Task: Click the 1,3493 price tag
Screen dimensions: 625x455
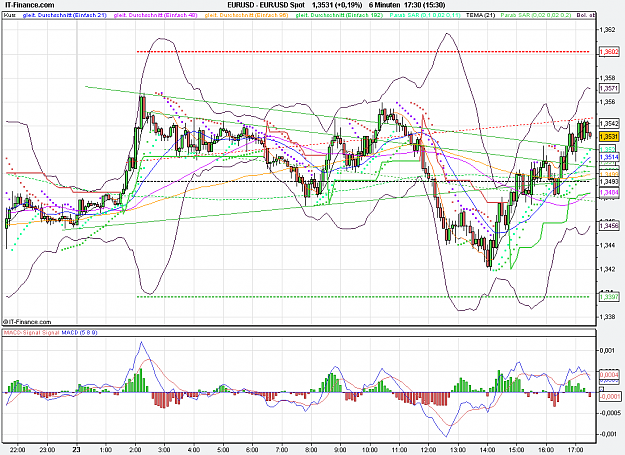Action: point(609,182)
